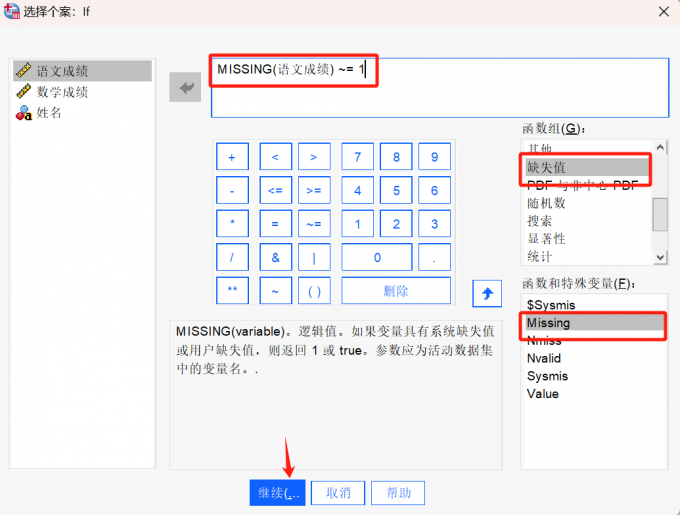Select 姓名 string variable
The width and height of the screenshot is (680, 515).
pyautogui.click(x=82, y=113)
